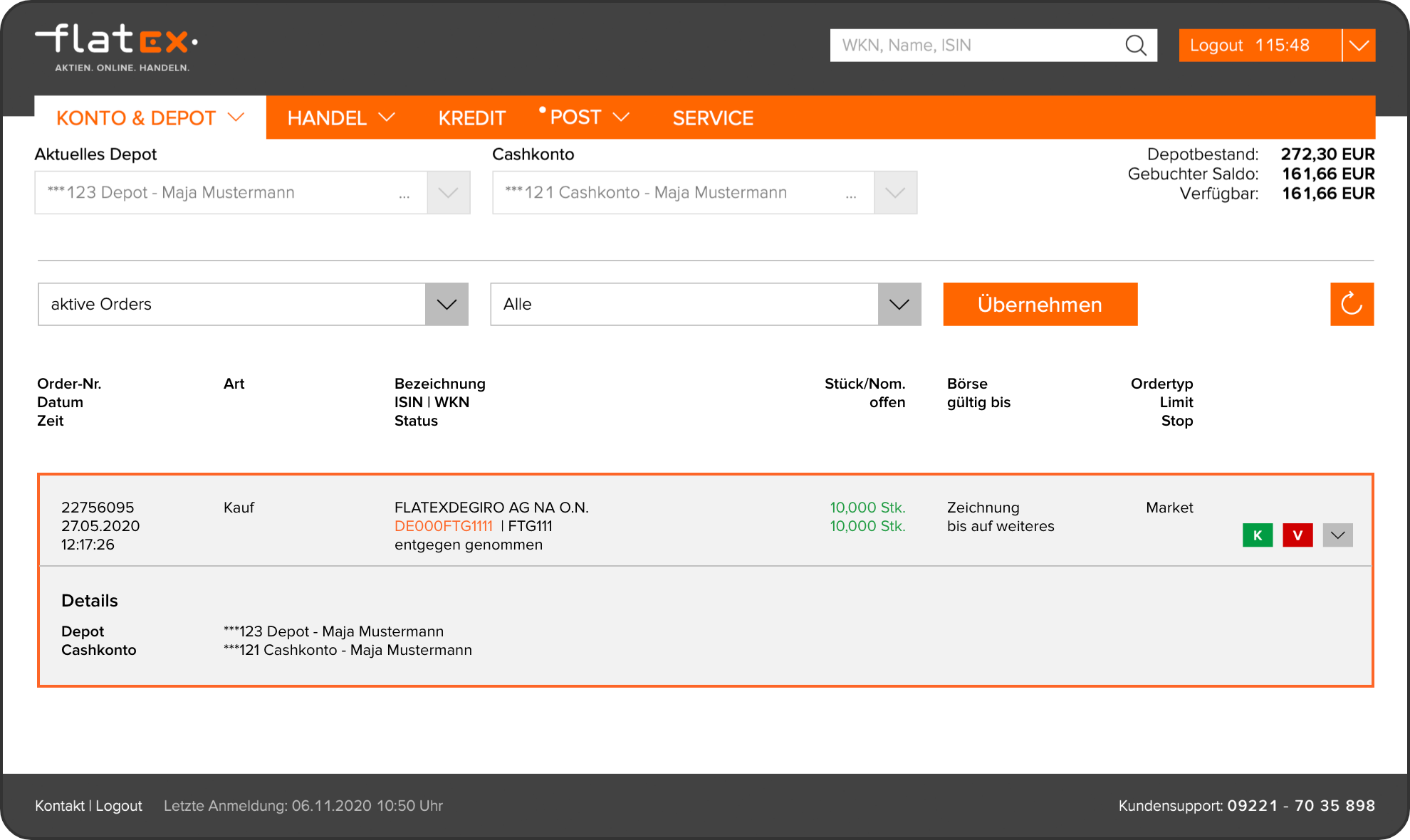This screenshot has width=1410, height=840.
Task: Expand the Aktuelles Depot selector arrow
Action: [x=448, y=192]
